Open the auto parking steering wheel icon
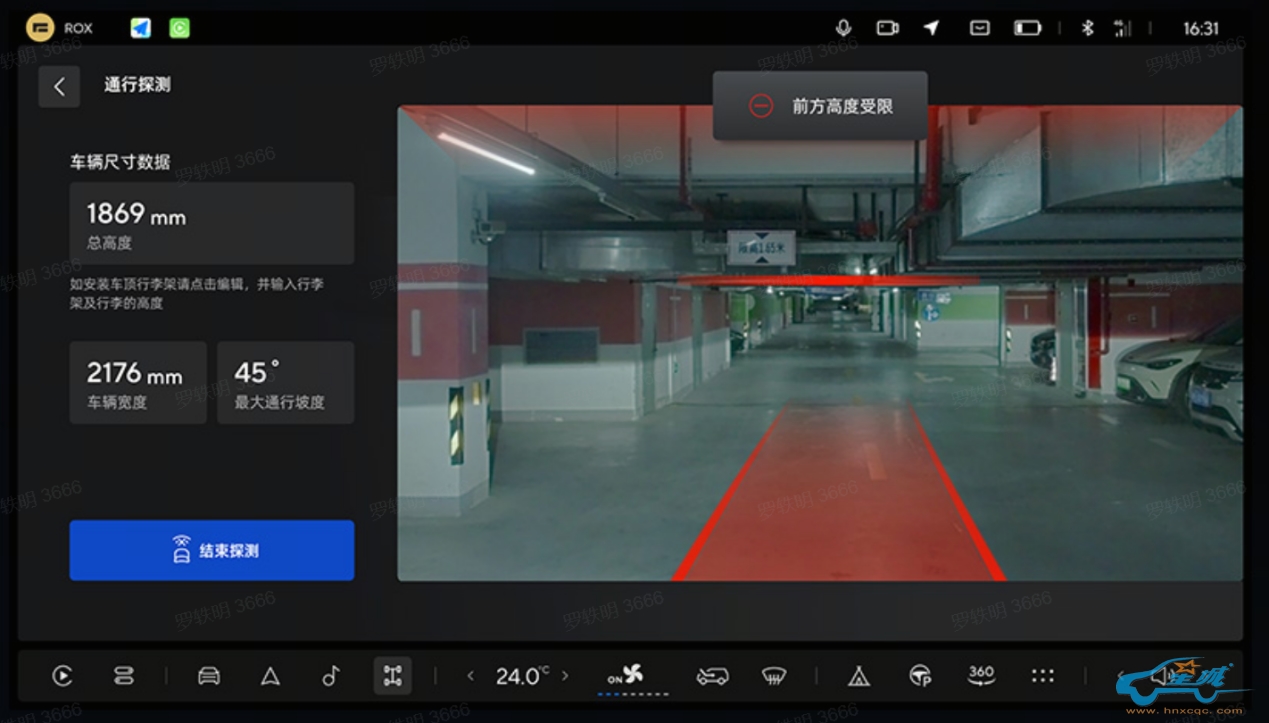Screen dimensions: 1269x723 point(920,676)
